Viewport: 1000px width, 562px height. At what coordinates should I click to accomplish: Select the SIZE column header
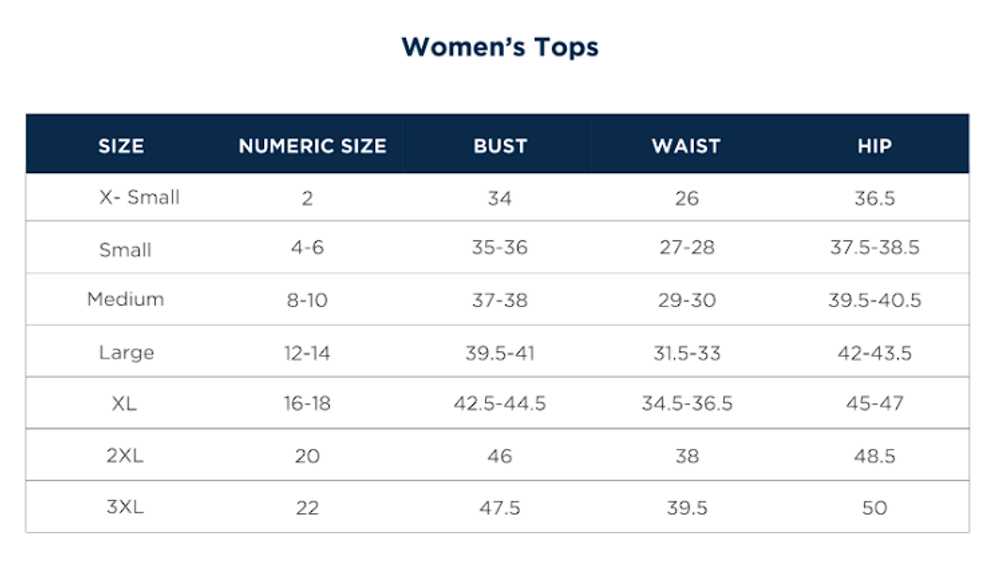(x=121, y=146)
